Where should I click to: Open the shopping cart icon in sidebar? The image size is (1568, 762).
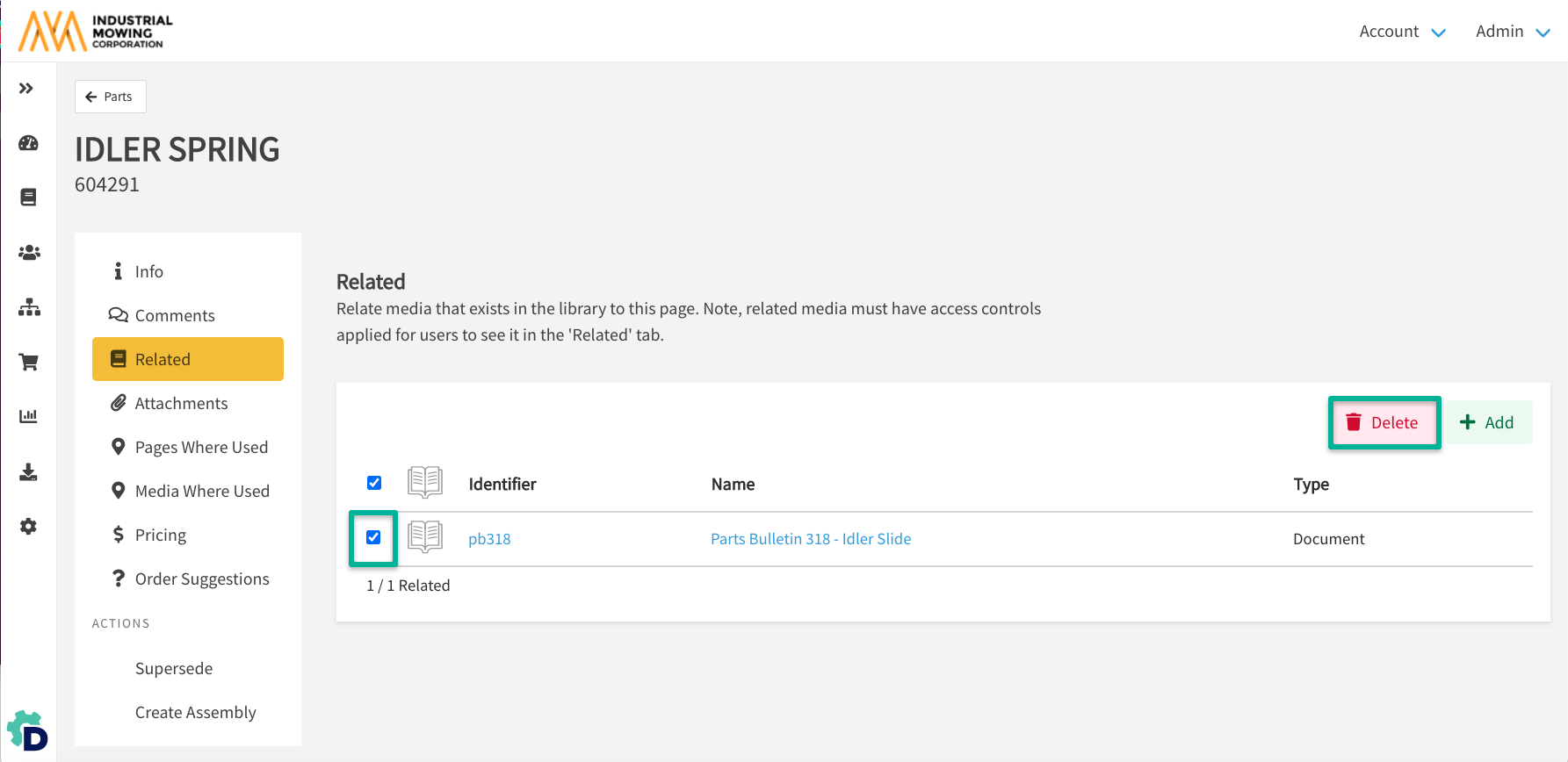point(28,362)
